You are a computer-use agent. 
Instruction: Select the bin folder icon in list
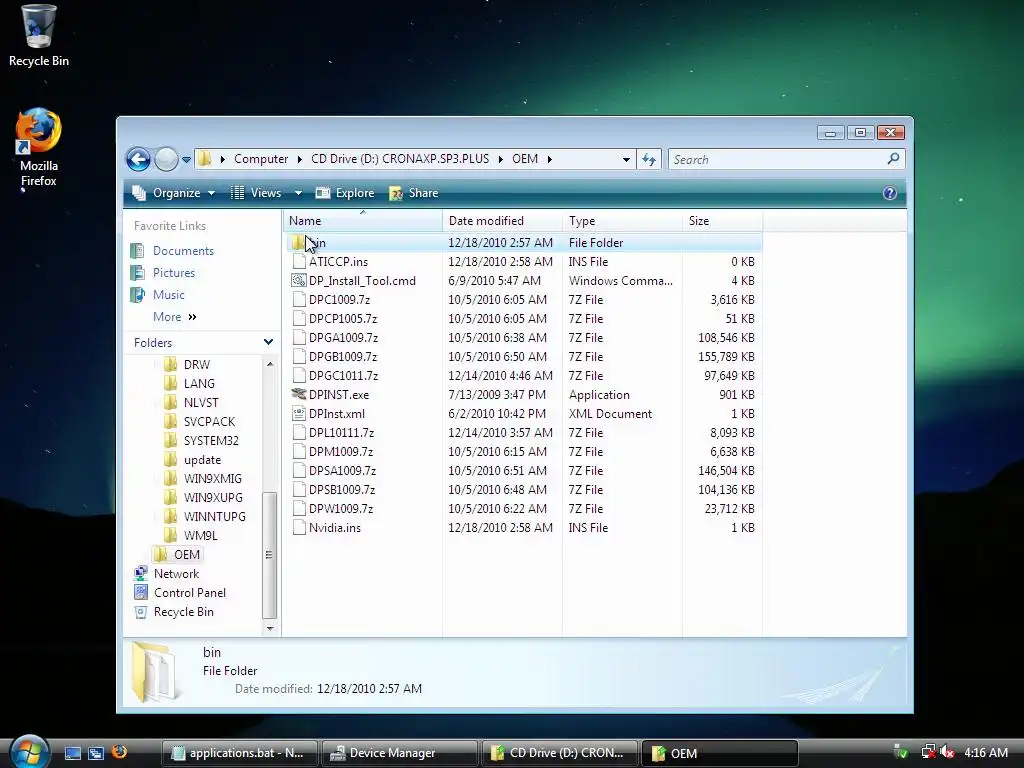(x=298, y=243)
